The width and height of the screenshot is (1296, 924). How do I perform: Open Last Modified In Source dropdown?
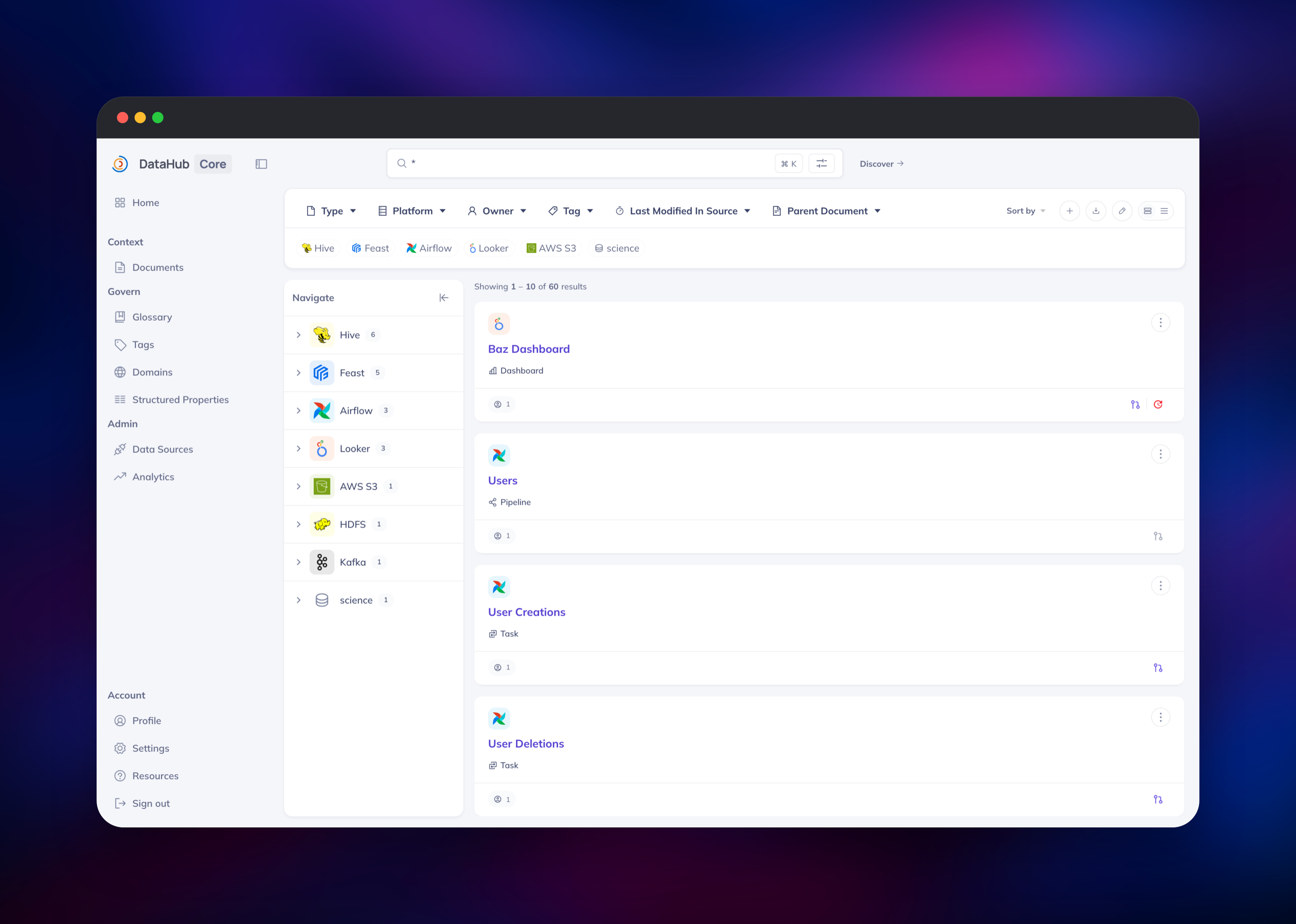tap(683, 211)
